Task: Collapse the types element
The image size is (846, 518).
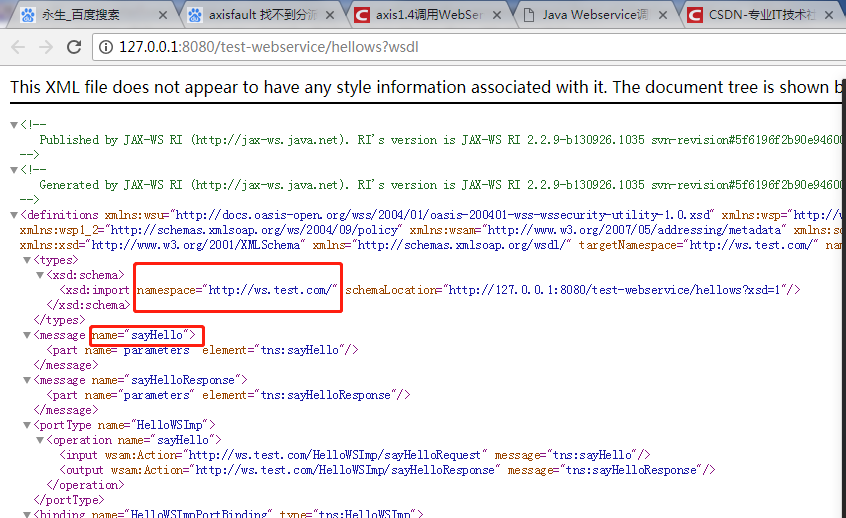Action: [27, 260]
